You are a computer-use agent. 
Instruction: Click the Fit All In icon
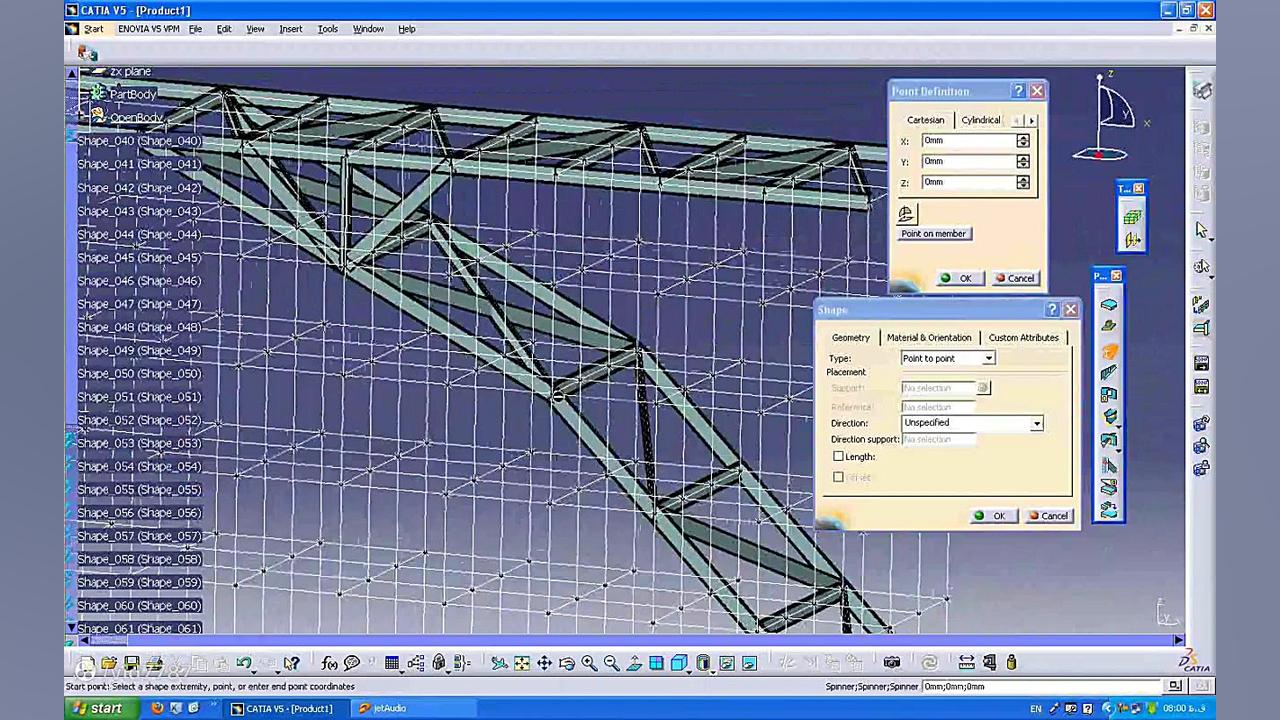pos(522,662)
